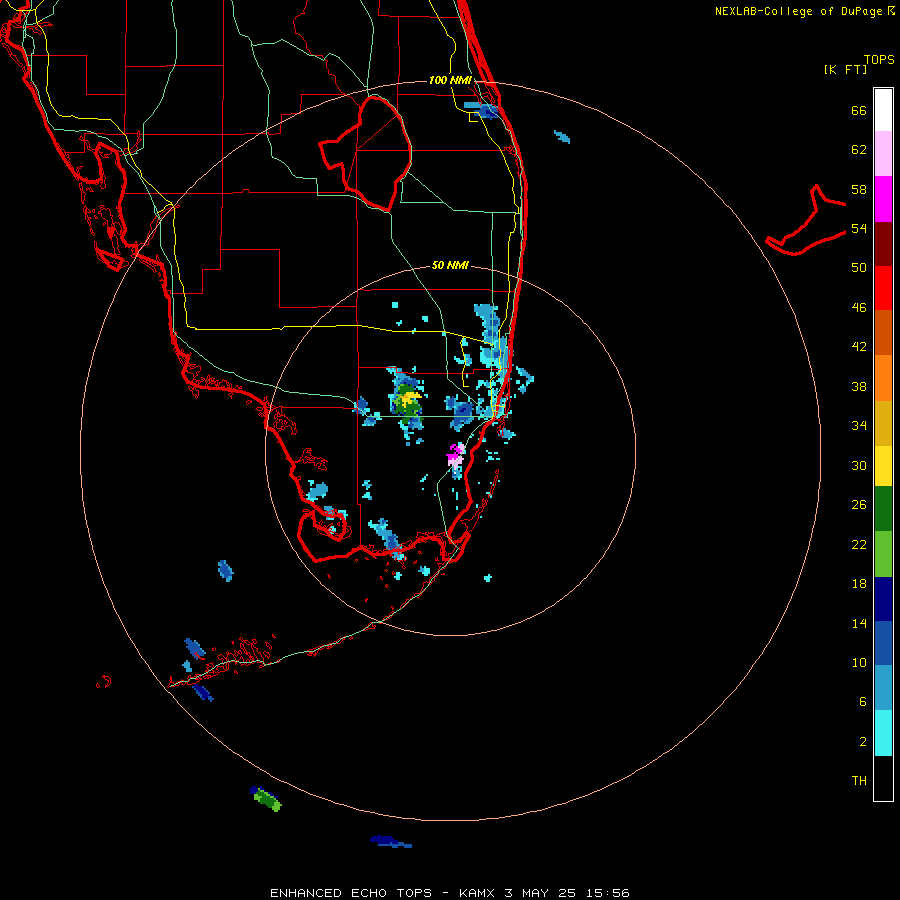This screenshot has height=900, width=900.
Task: Select the dark red legend swatch
Action: tap(883, 243)
